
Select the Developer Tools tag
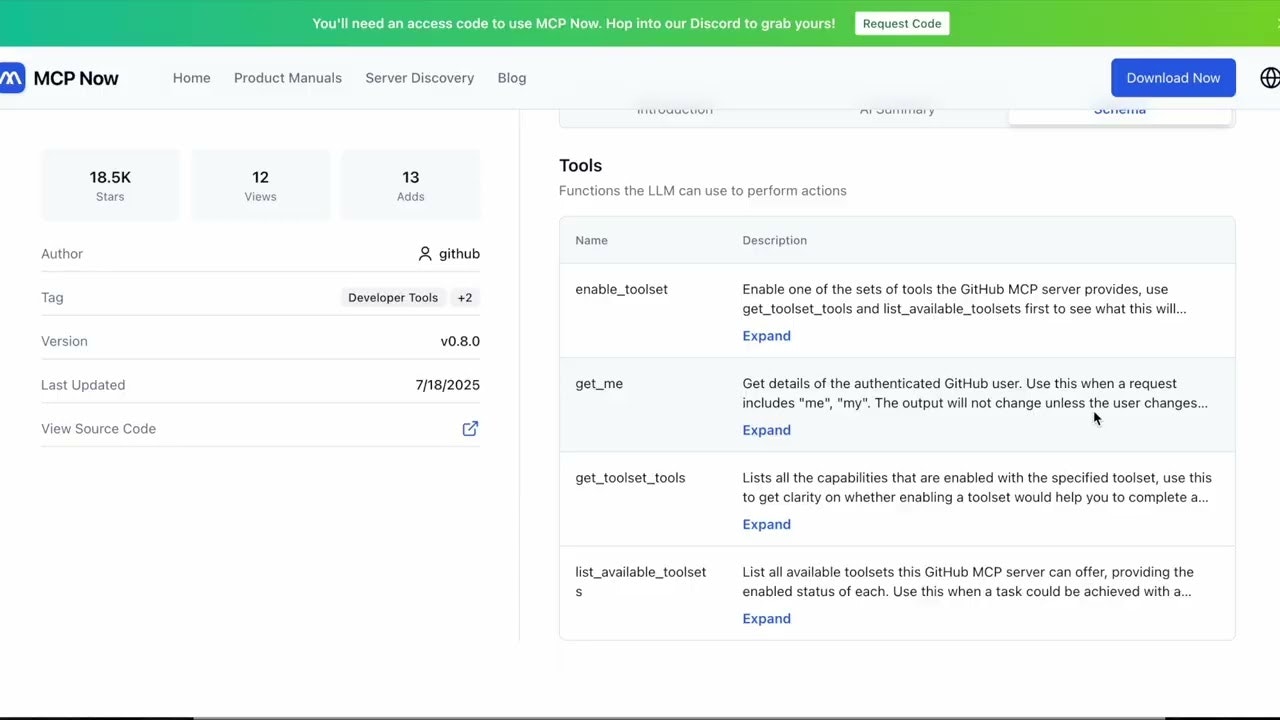point(393,298)
